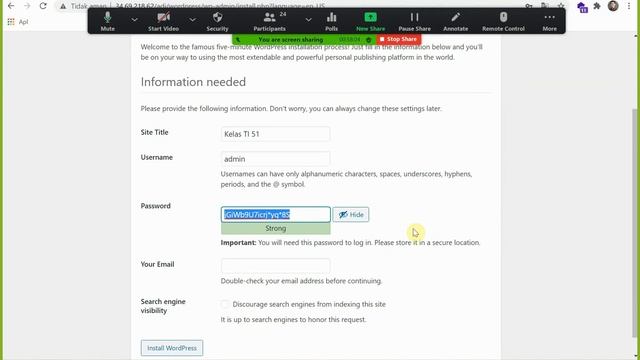Expand the arrow next to Participants
This screenshot has height=360, width=640.
(x=309, y=19)
